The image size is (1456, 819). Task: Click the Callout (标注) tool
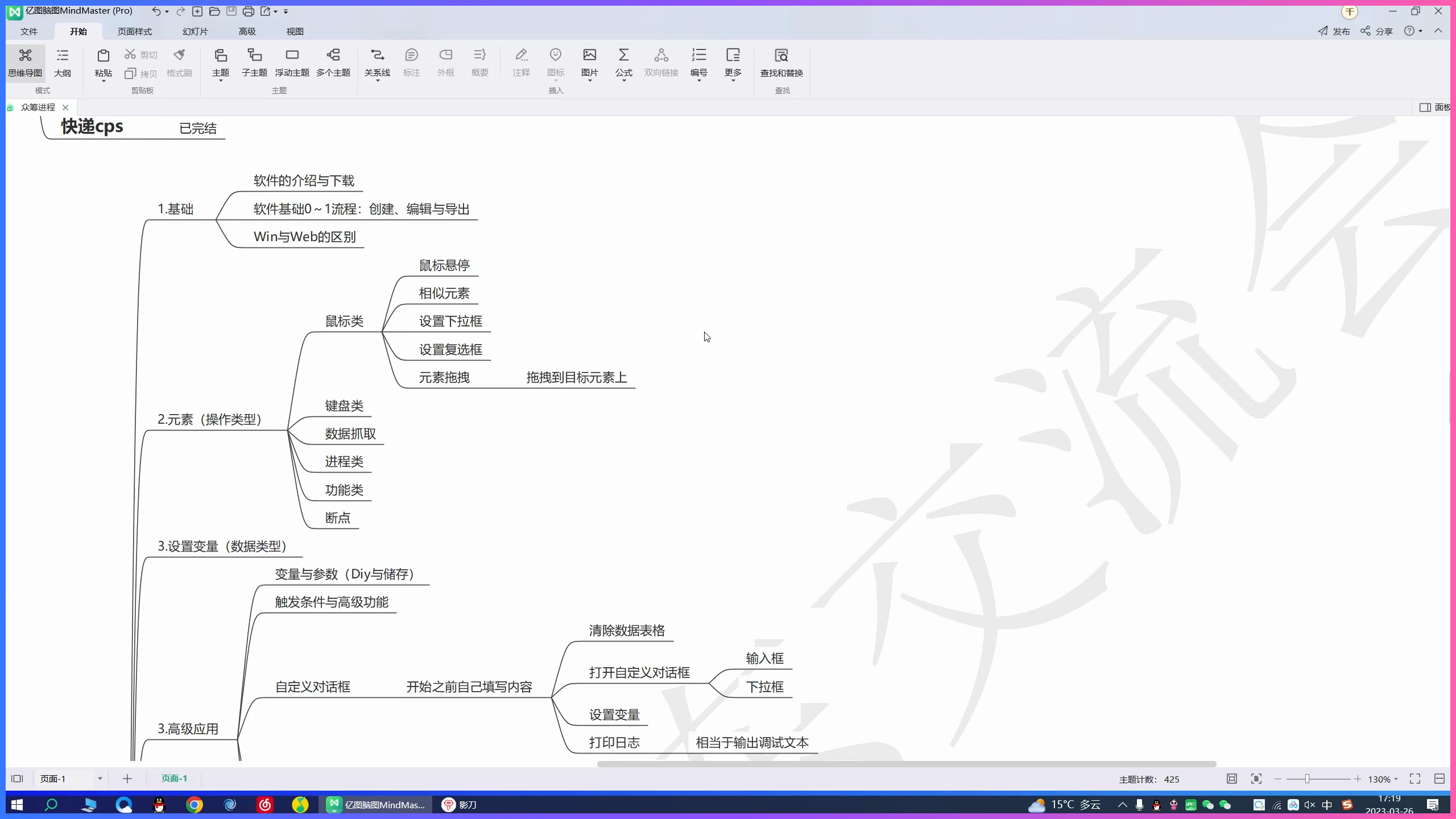pyautogui.click(x=411, y=63)
